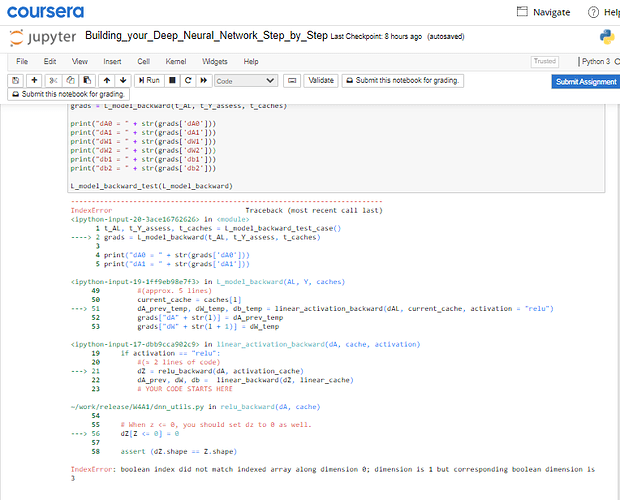Click the notebook title to rename
The width and height of the screenshot is (620, 500).
(x=206, y=34)
